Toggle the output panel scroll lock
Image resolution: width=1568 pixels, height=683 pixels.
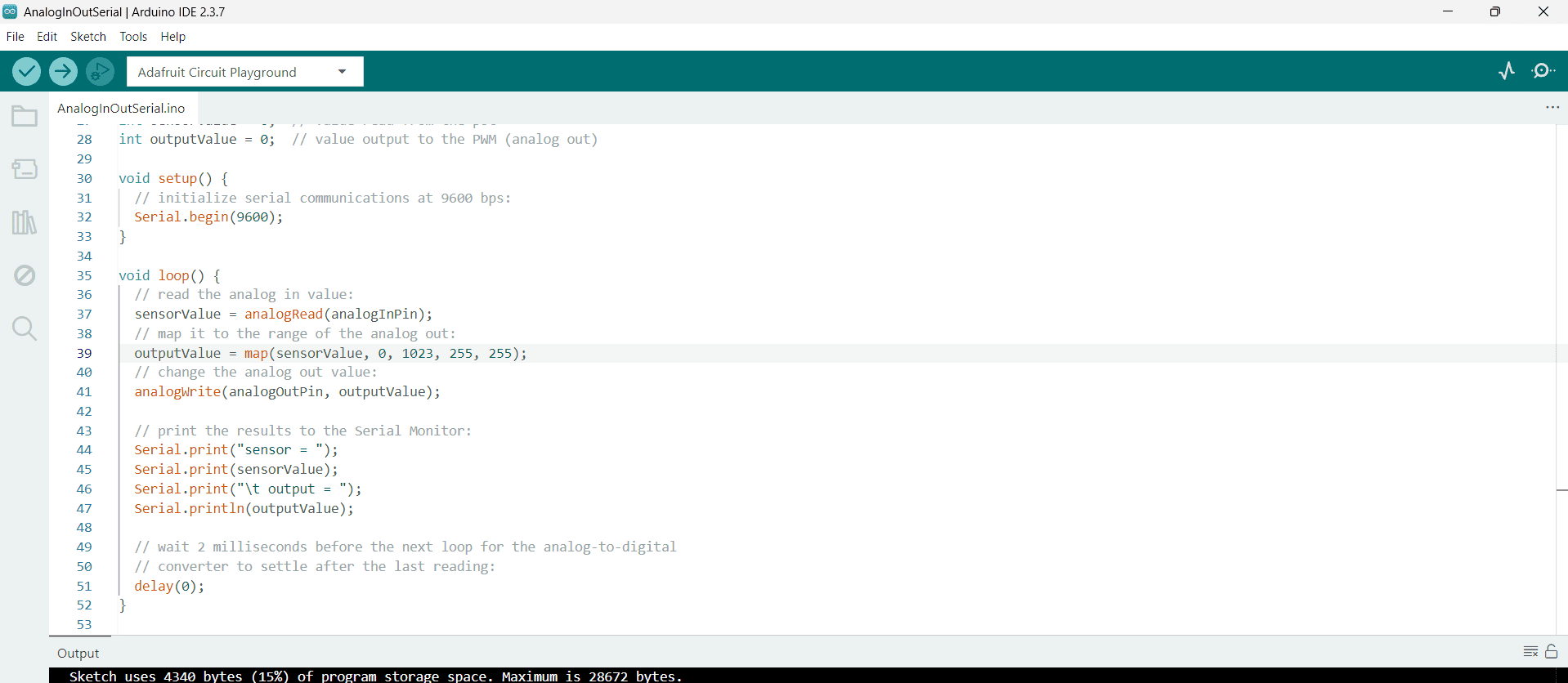[x=1551, y=651]
